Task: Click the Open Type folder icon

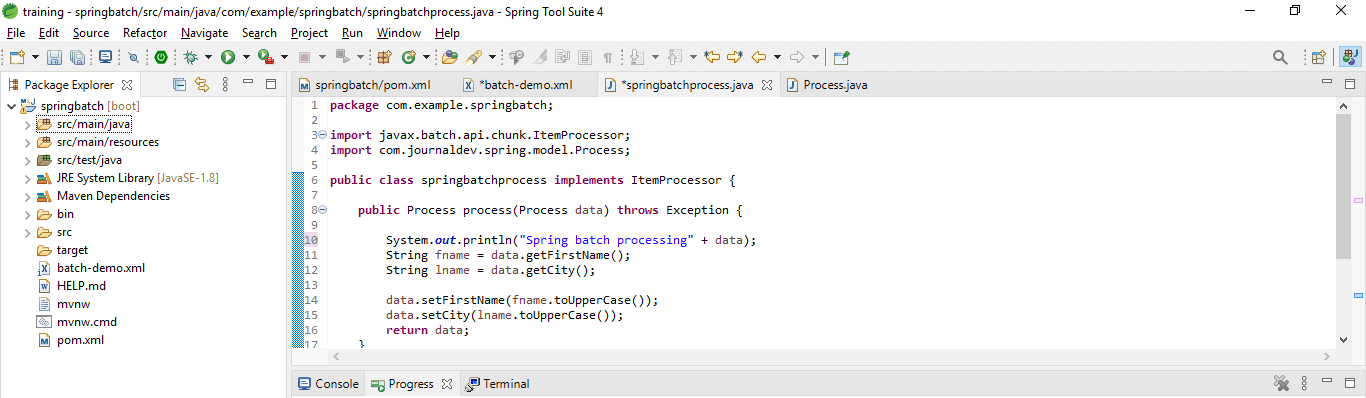Action: pos(450,57)
